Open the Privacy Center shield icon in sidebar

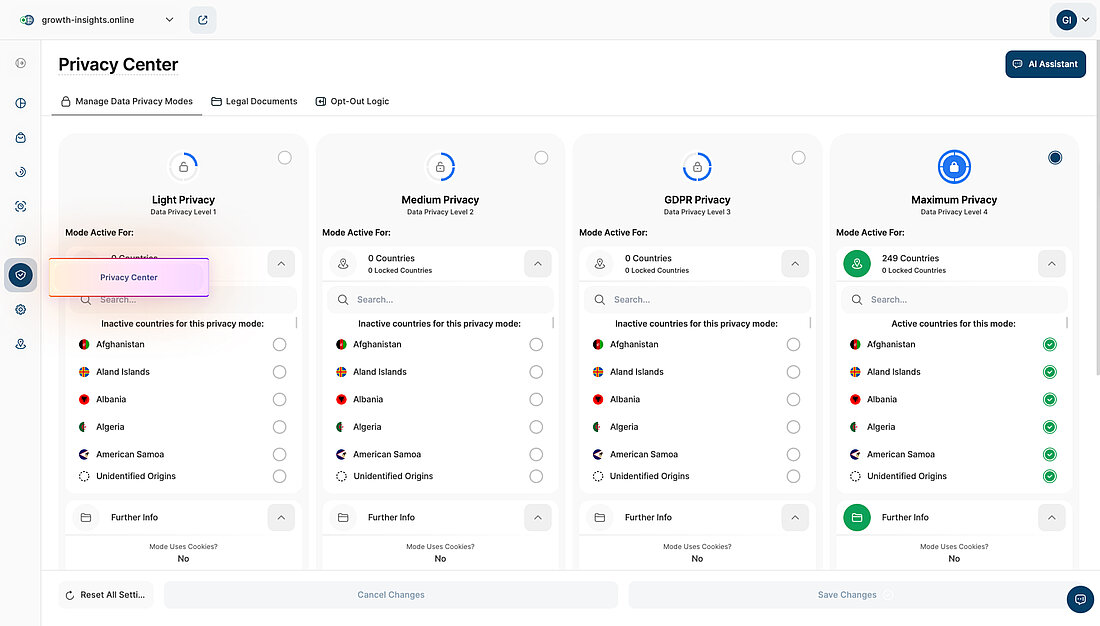(x=20, y=275)
